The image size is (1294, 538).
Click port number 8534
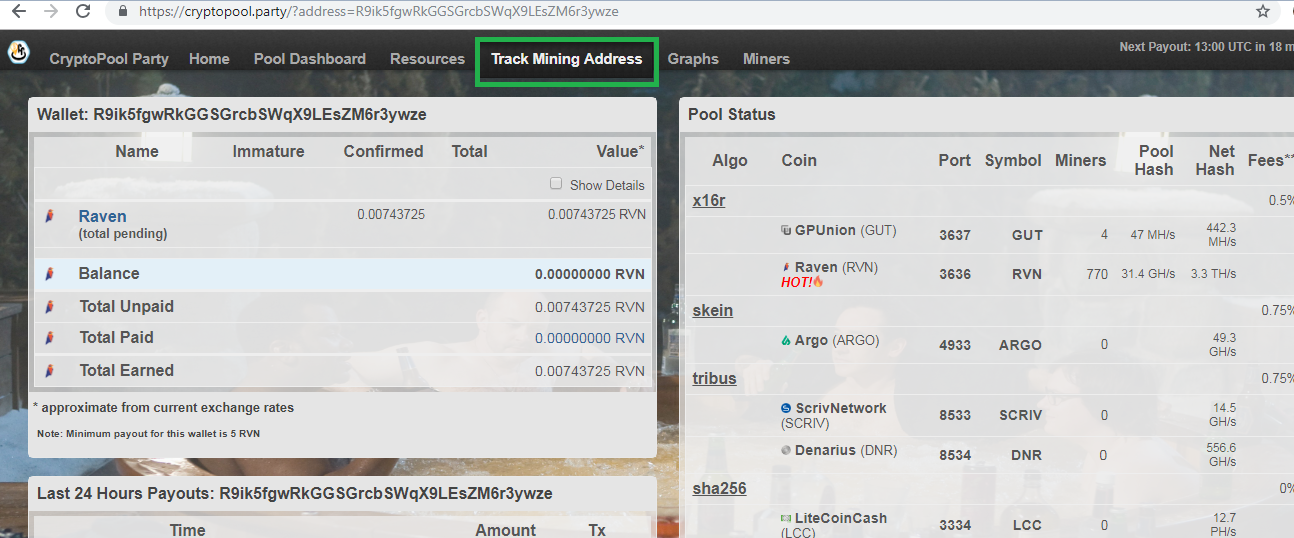955,455
